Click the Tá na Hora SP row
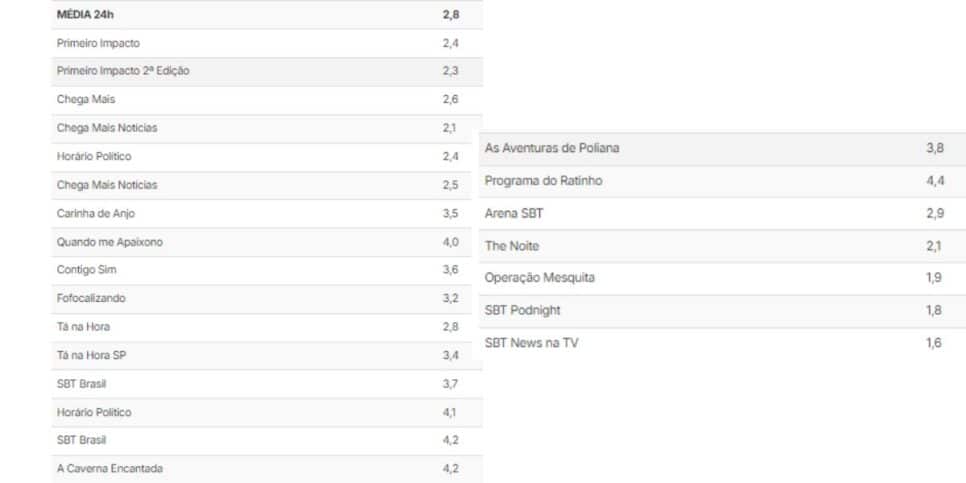Viewport: 966px width, 483px height. click(267, 355)
